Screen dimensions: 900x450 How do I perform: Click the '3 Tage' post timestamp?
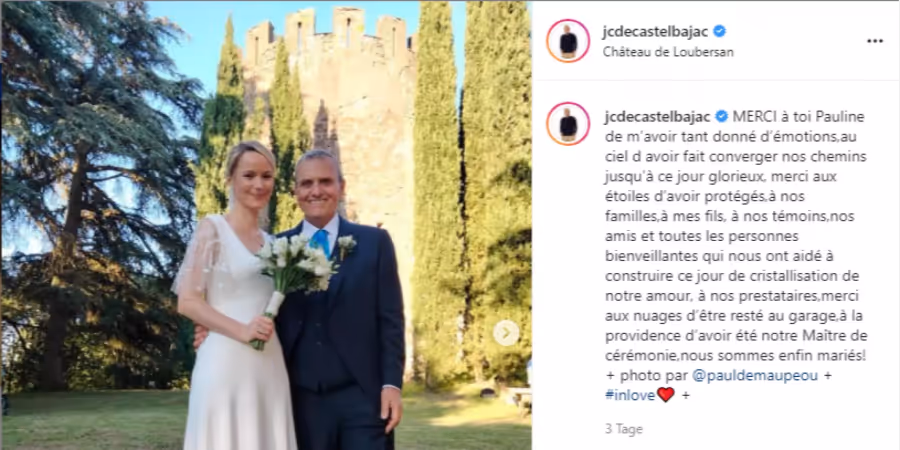[624, 429]
